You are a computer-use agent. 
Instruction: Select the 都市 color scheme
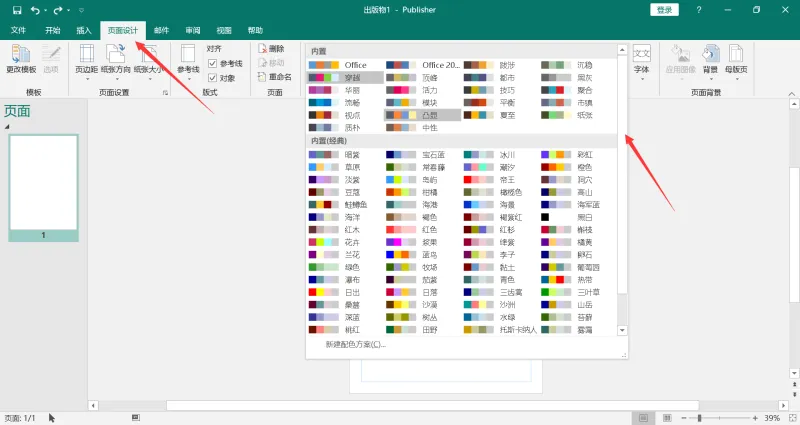pyautogui.click(x=500, y=78)
